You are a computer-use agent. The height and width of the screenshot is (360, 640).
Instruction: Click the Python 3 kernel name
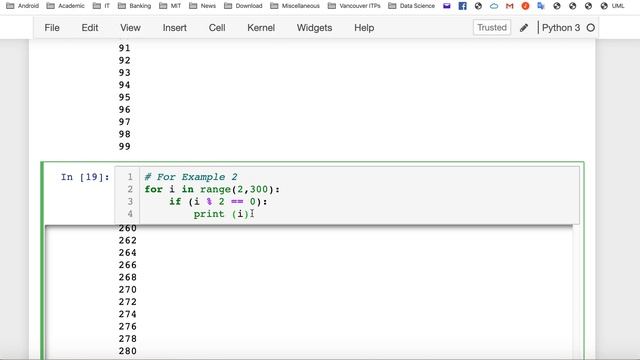pos(561,28)
